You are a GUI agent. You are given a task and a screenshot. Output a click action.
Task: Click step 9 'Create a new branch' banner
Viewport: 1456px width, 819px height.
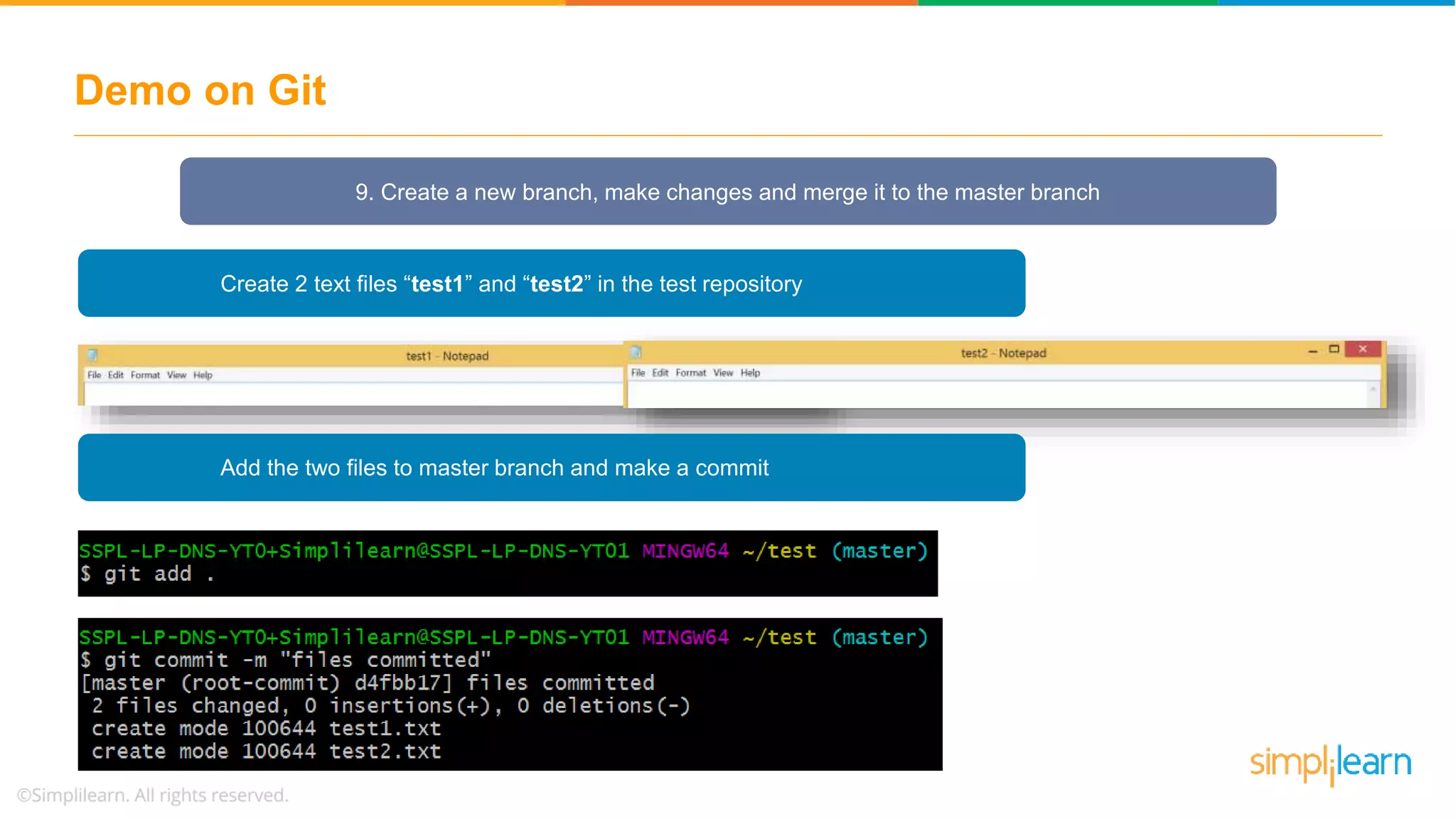pyautogui.click(x=728, y=192)
